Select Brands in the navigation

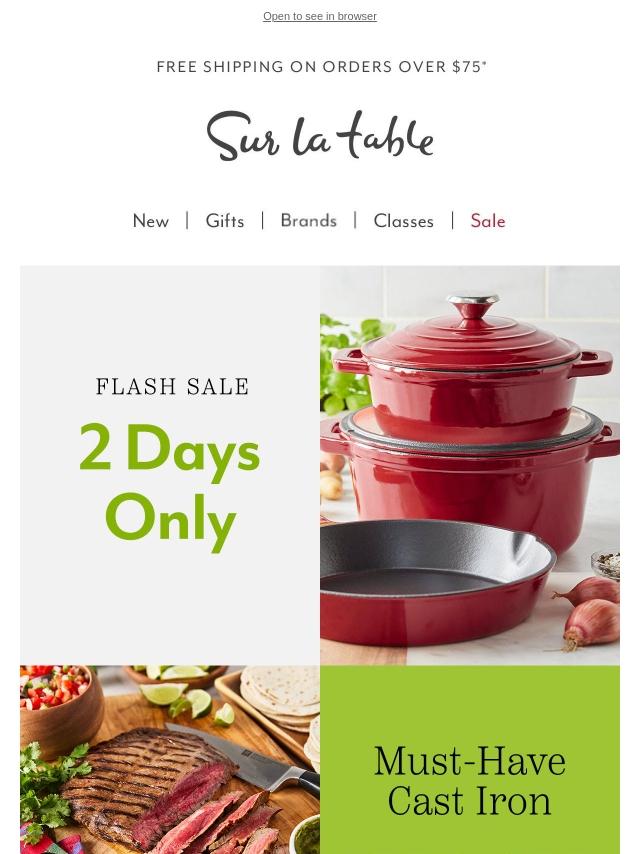[x=309, y=221]
